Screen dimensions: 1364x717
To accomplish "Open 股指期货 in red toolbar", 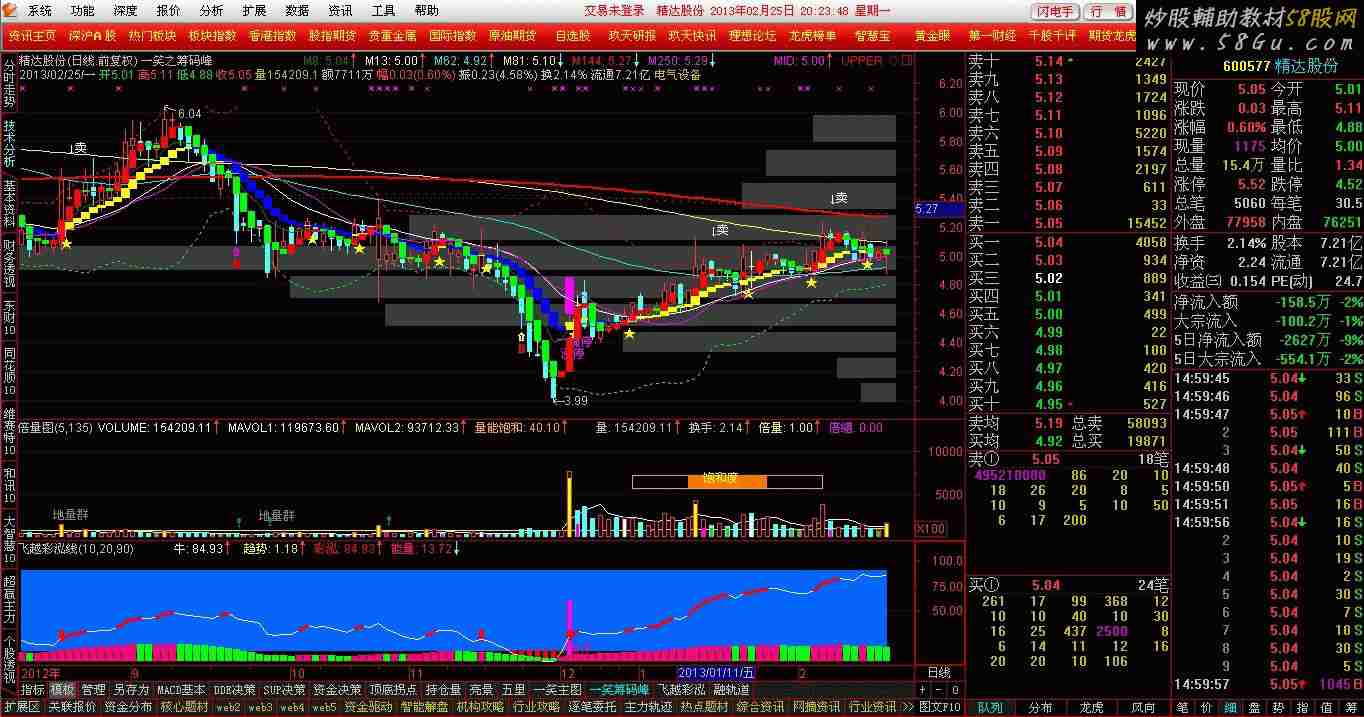I will 332,35.
